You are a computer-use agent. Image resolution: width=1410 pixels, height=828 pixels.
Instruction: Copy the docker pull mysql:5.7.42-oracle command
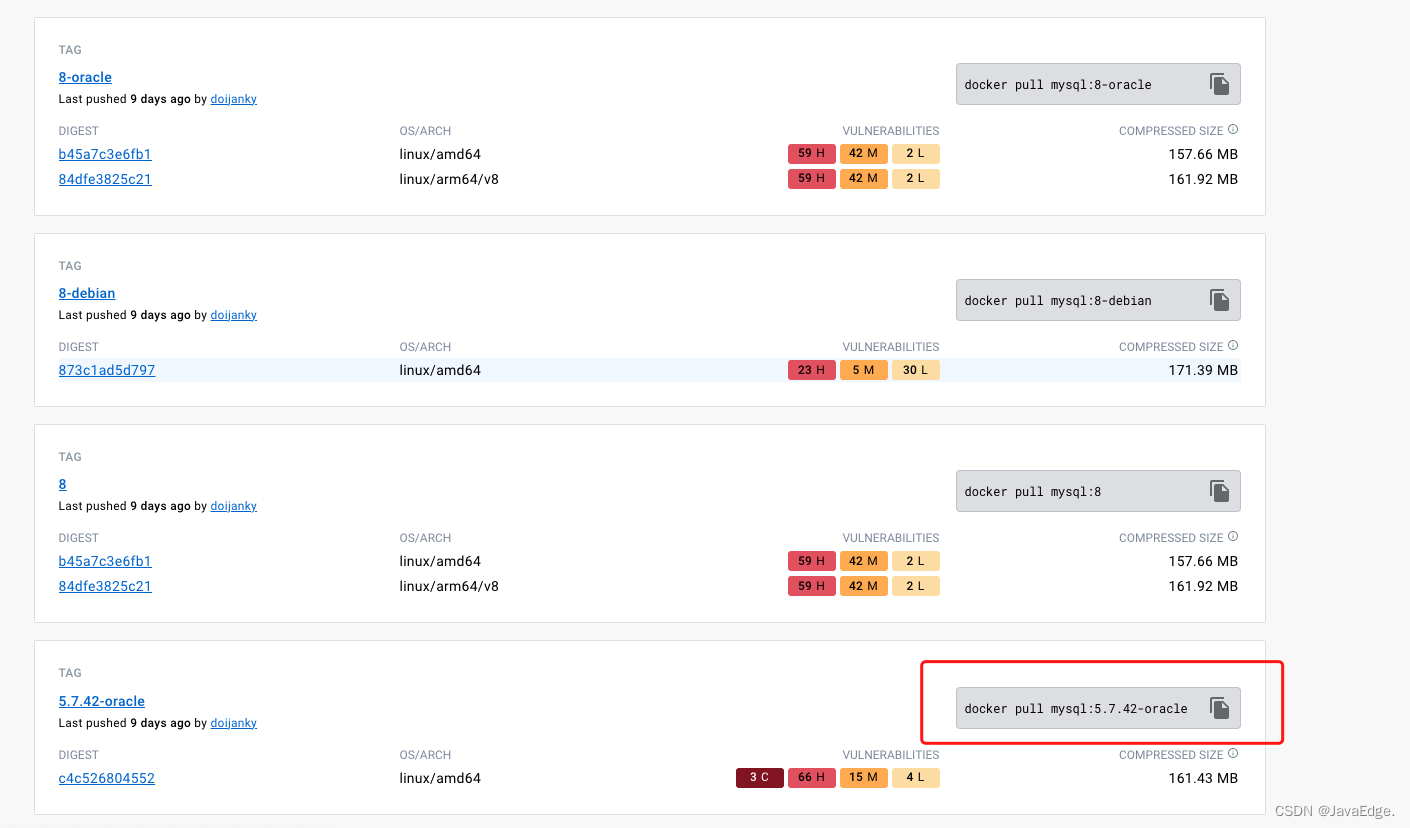tap(1219, 708)
